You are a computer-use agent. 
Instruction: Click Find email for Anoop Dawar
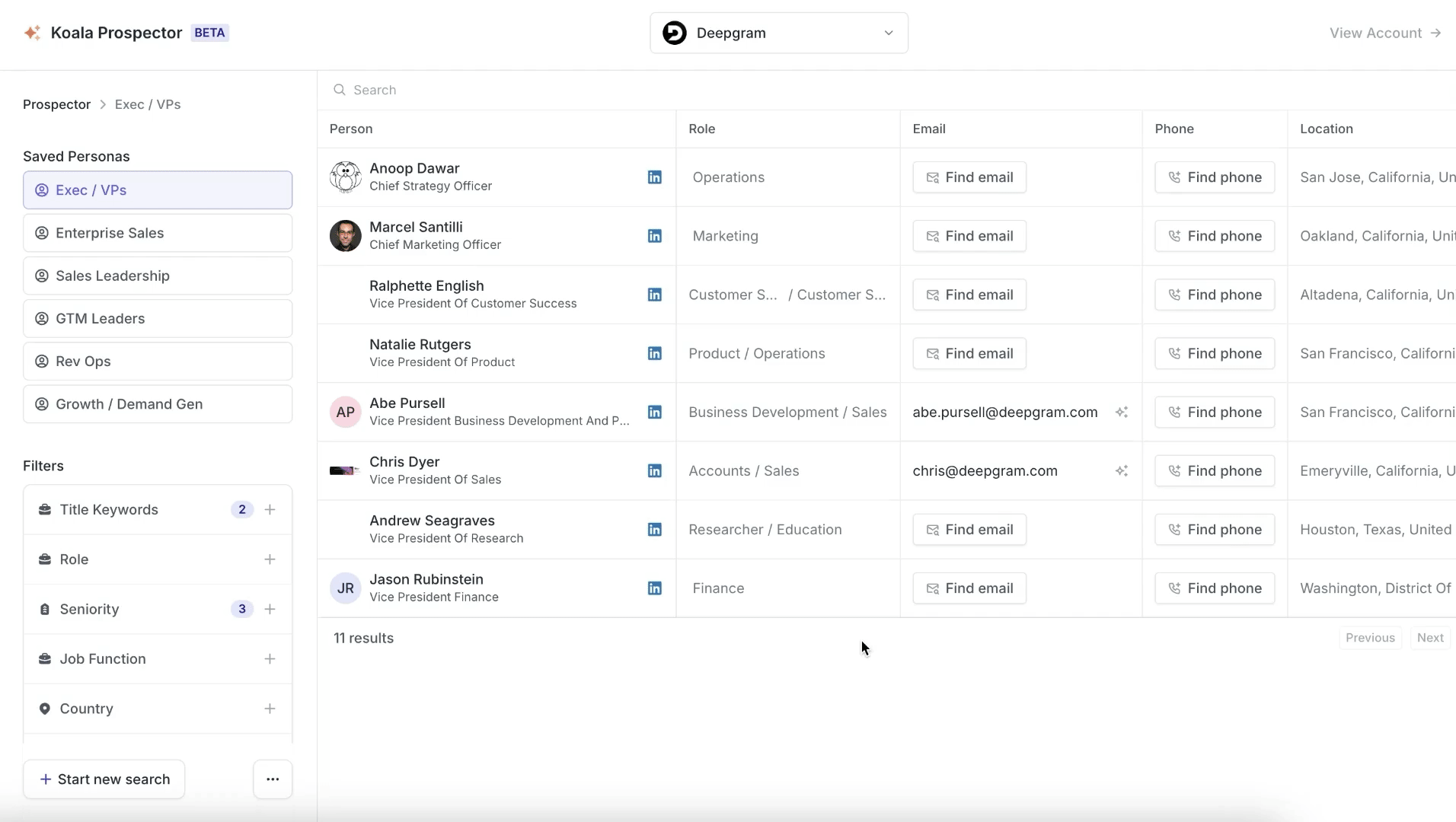point(969,177)
